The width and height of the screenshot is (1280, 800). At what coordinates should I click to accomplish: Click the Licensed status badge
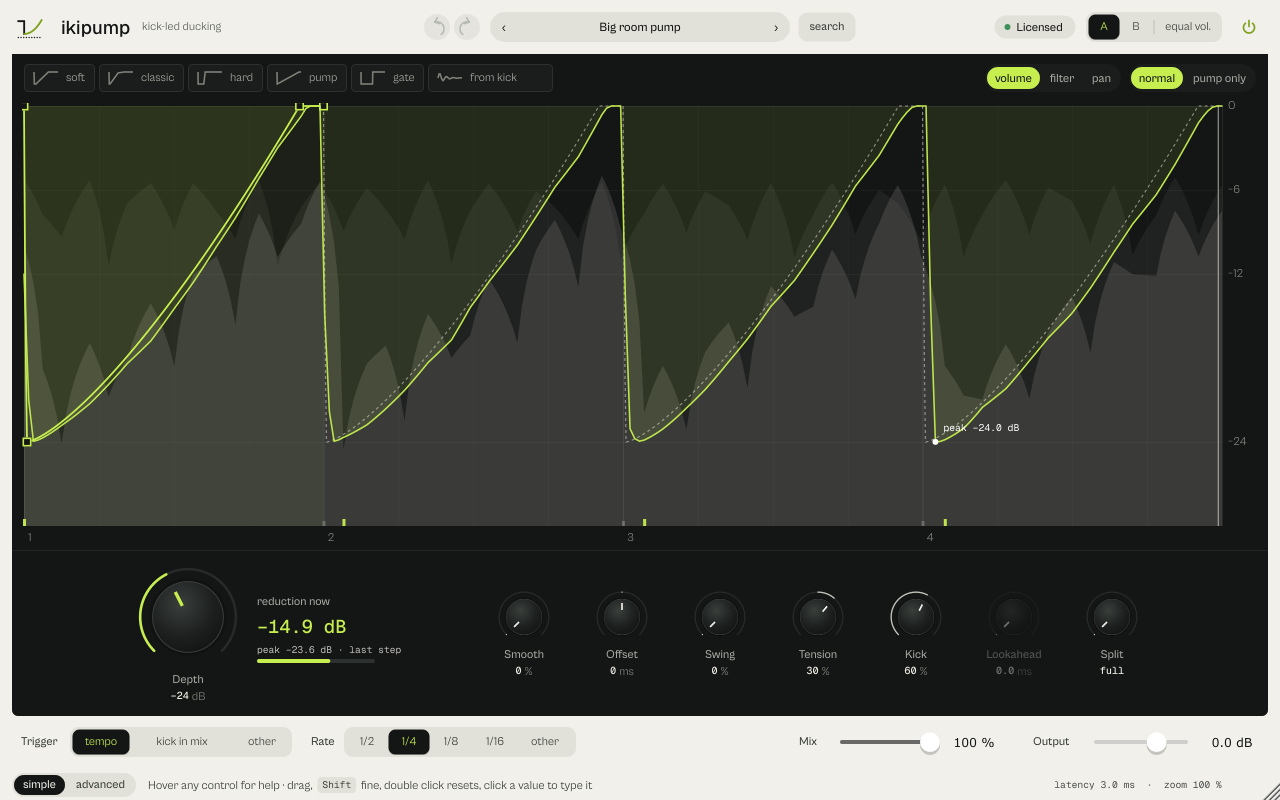point(1034,27)
